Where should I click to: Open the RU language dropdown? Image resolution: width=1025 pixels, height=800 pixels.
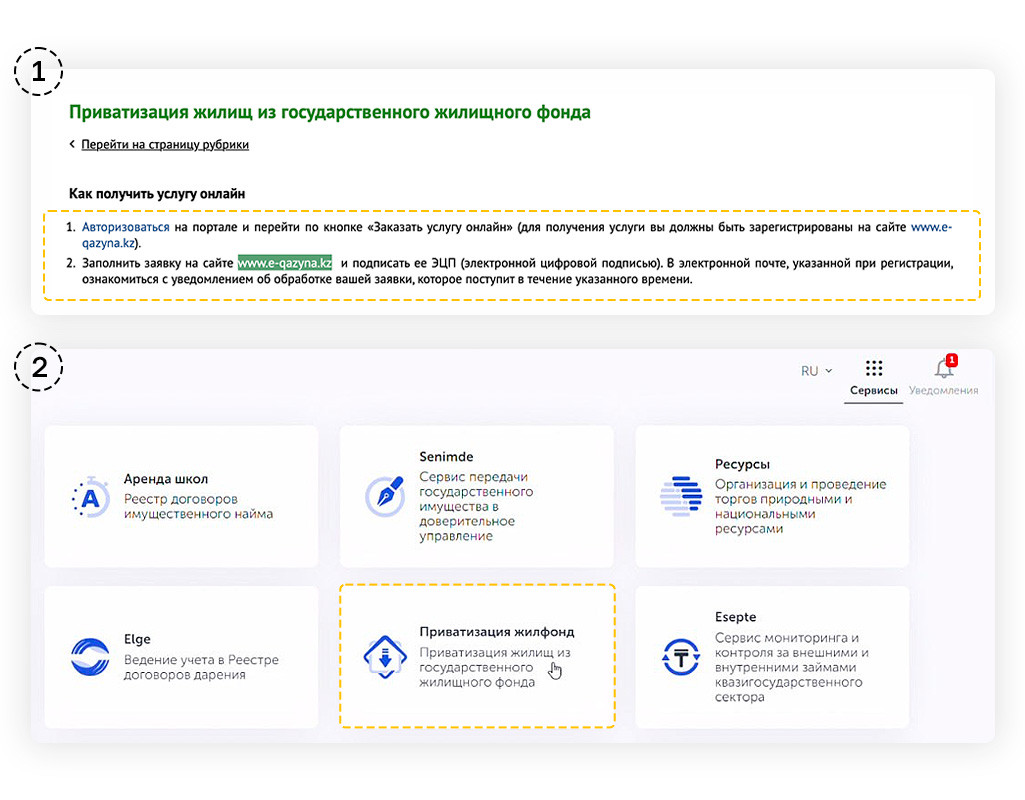coord(816,371)
